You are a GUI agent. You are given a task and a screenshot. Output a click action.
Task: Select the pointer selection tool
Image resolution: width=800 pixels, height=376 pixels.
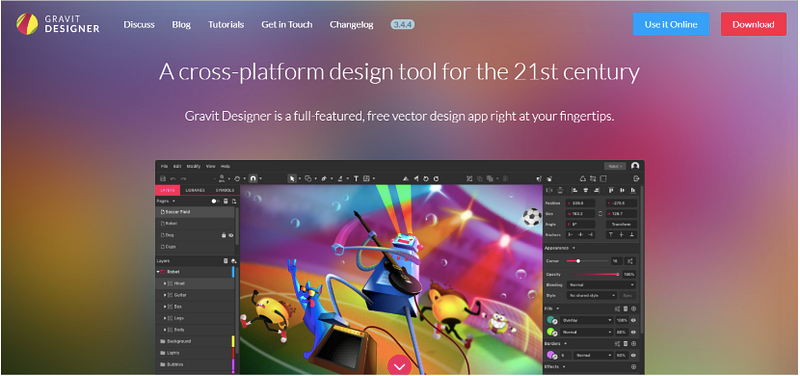click(x=292, y=179)
